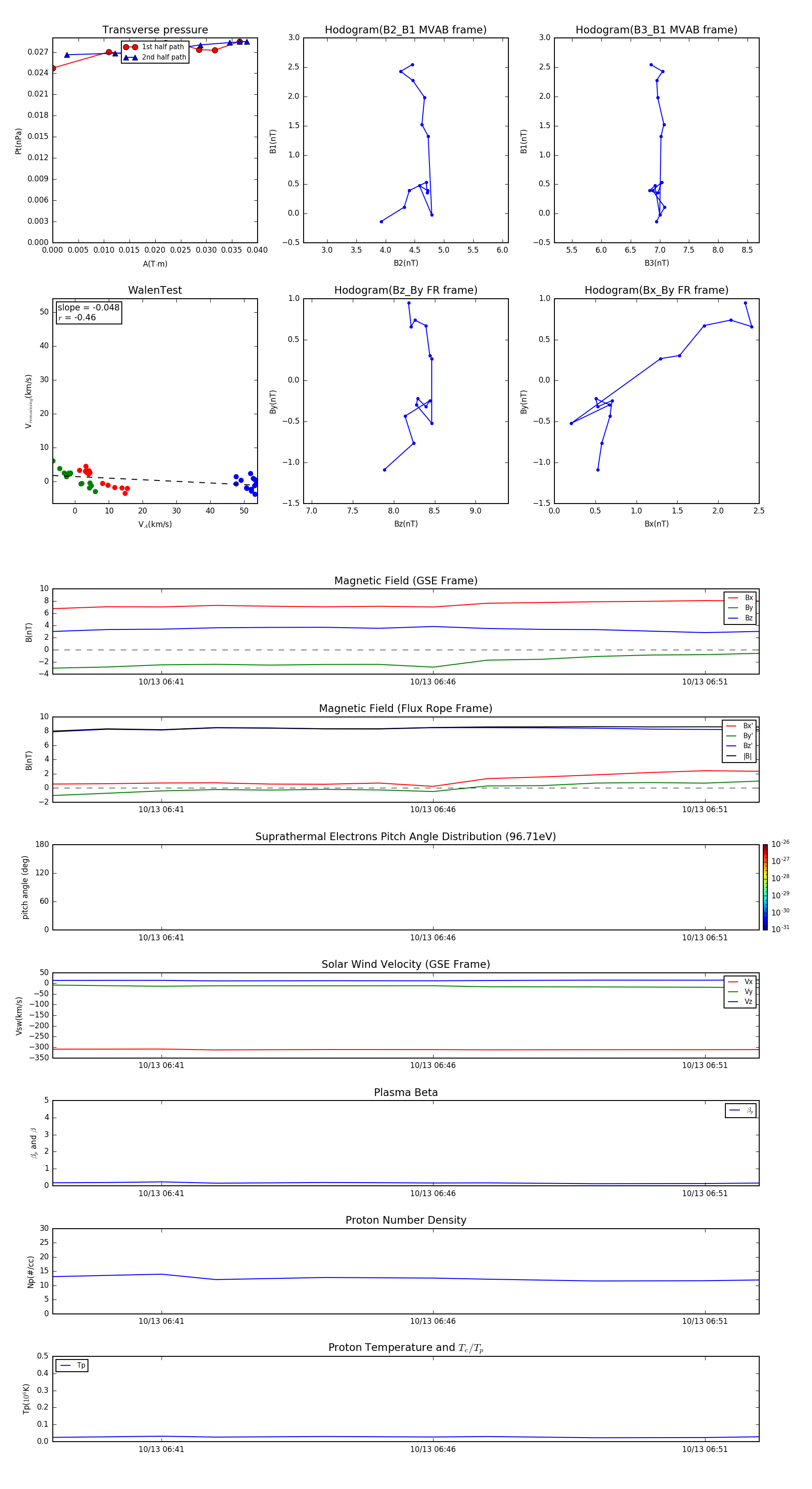Click the 'Plasma Beta' title
The height and width of the screenshot is (1489, 812).
click(x=406, y=1092)
